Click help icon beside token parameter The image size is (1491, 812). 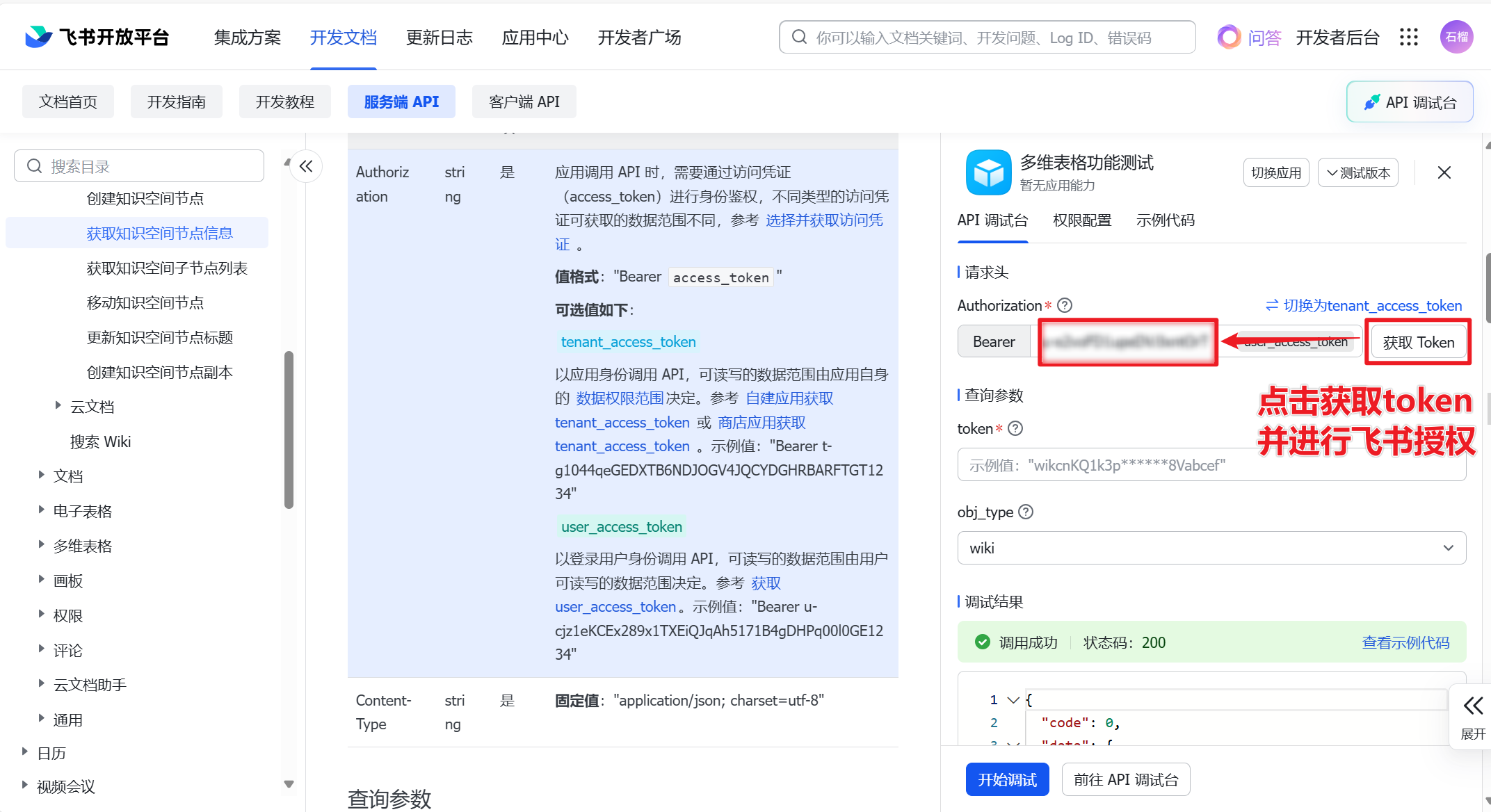tap(1015, 428)
